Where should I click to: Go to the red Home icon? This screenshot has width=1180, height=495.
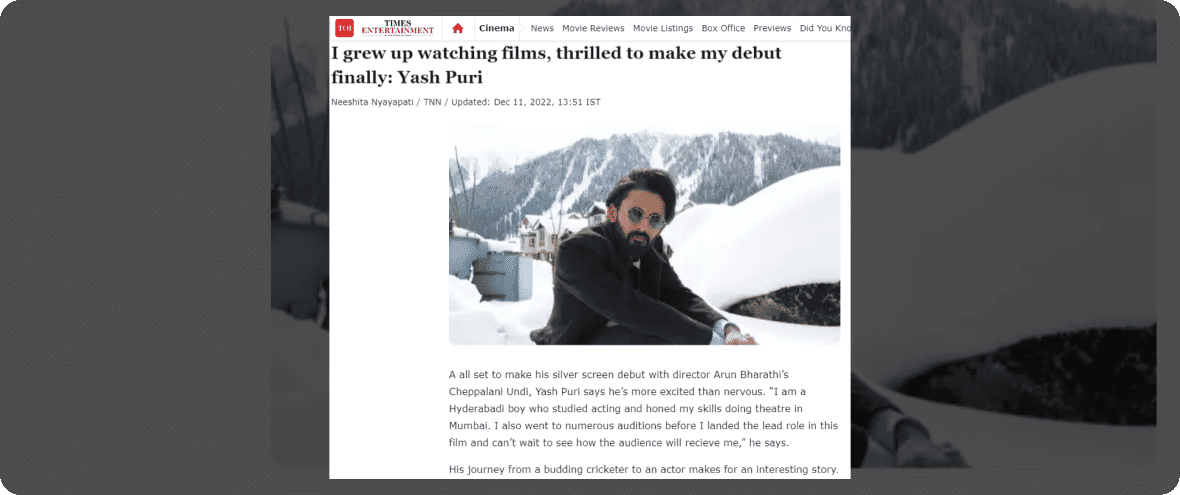coord(458,29)
